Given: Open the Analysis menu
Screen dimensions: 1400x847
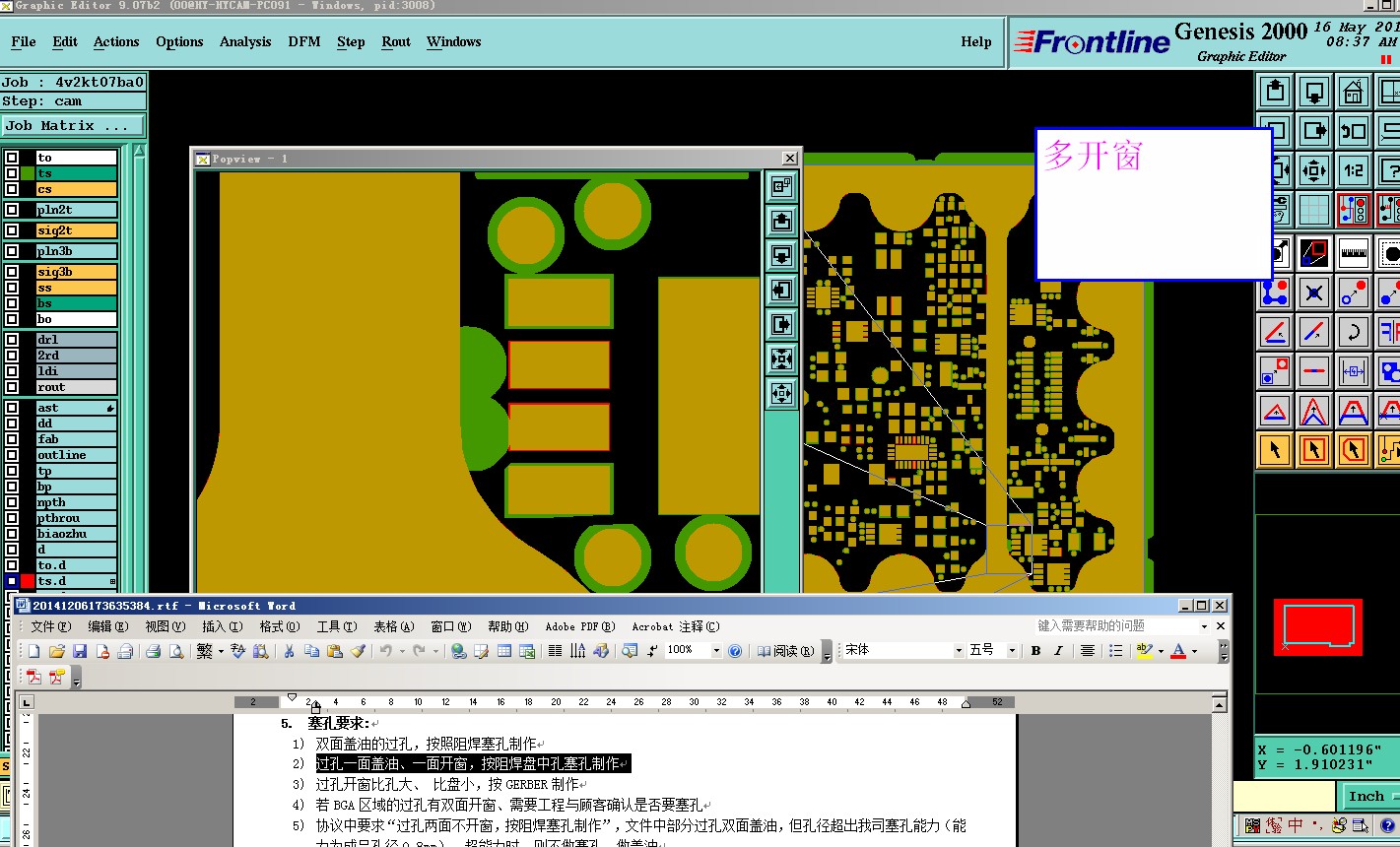Looking at the screenshot, I should click(x=245, y=41).
